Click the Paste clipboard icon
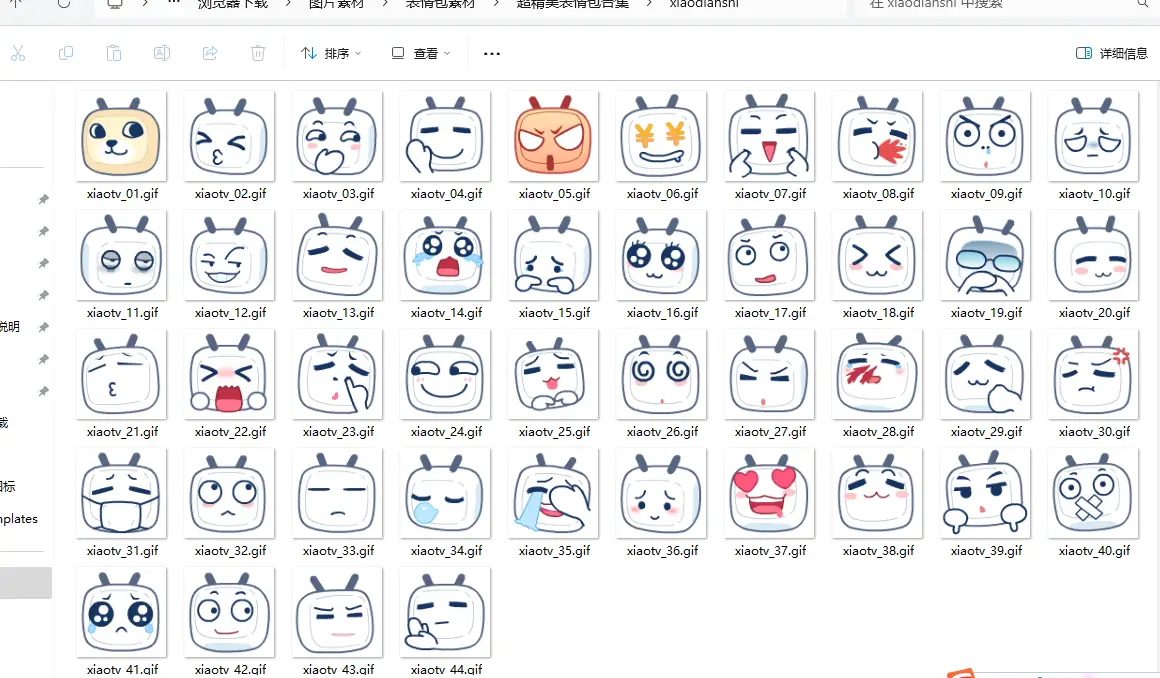This screenshot has height=678, width=1160. 114,53
